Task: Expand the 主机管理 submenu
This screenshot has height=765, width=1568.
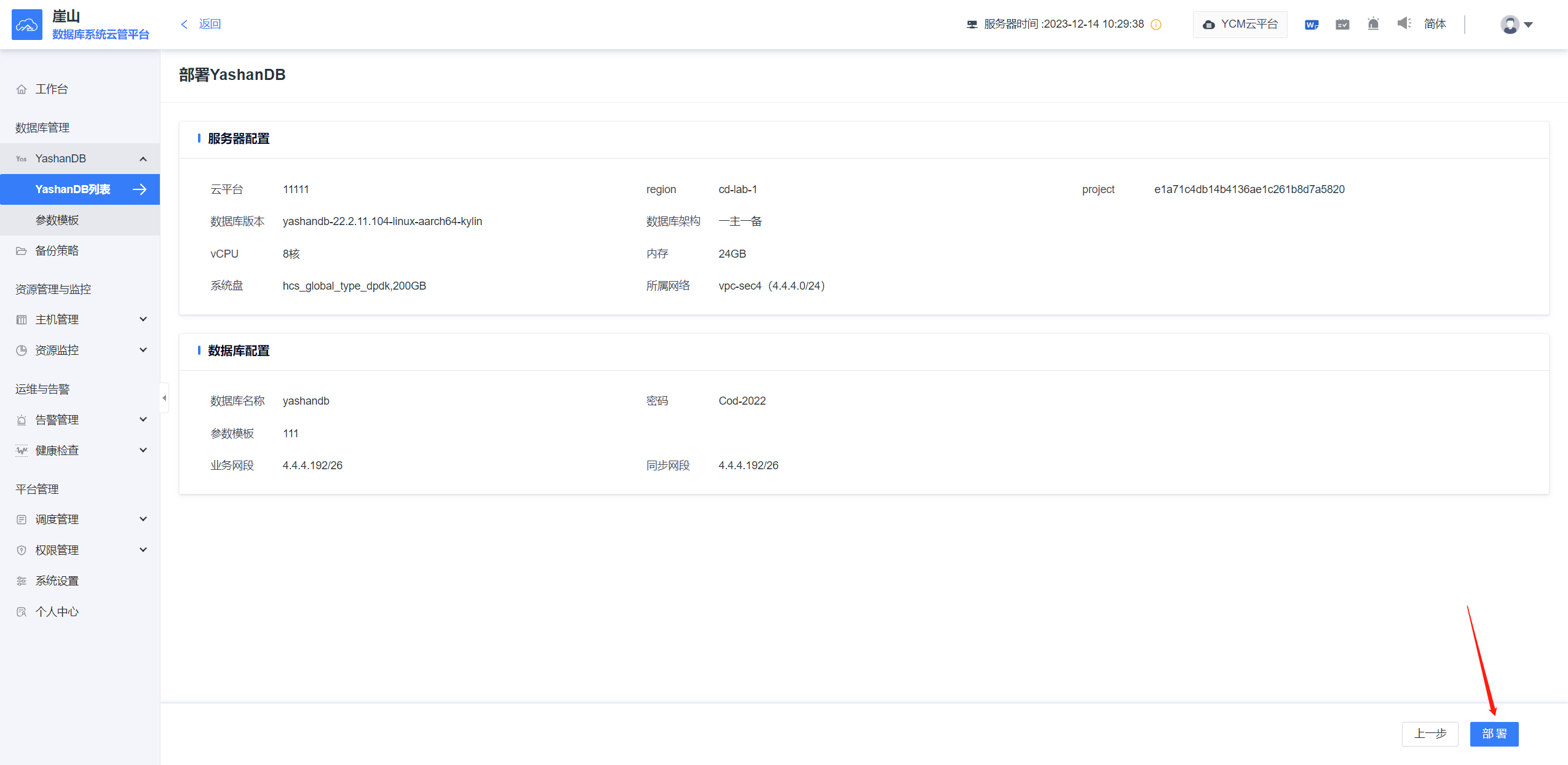Action: 143,319
